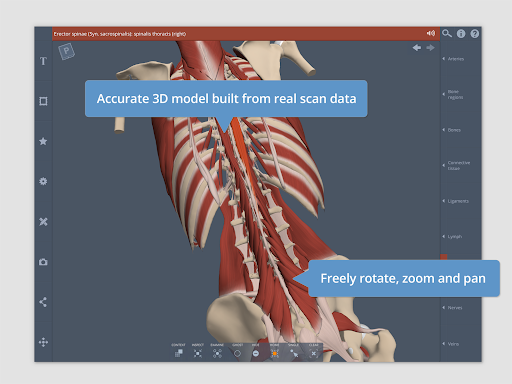Open the favorites star panel
This screenshot has width=512, height=384.
[x=43, y=141]
